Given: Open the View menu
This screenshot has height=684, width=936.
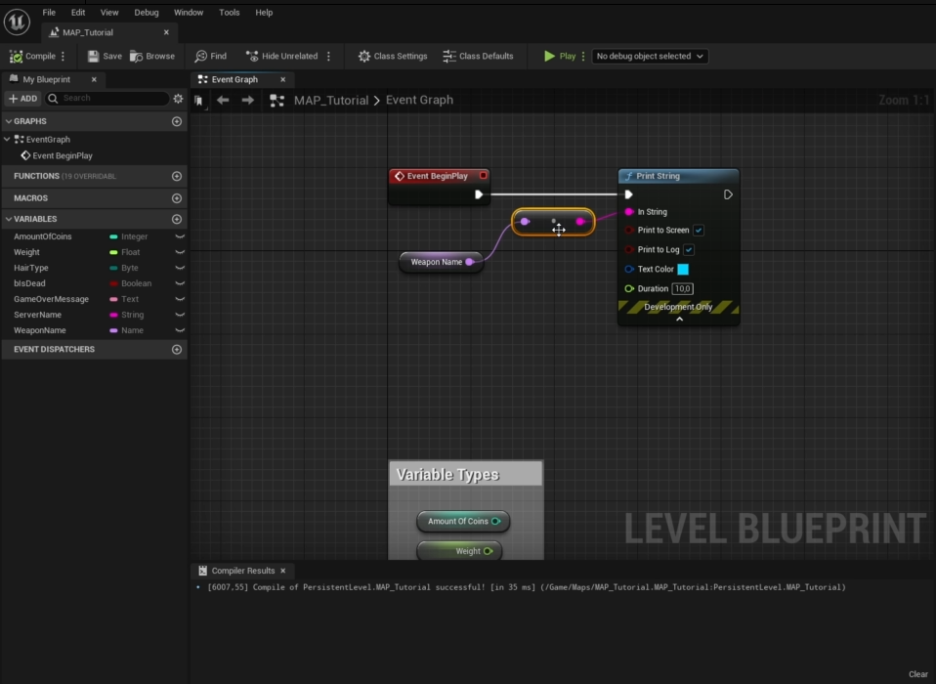Looking at the screenshot, I should [x=109, y=13].
